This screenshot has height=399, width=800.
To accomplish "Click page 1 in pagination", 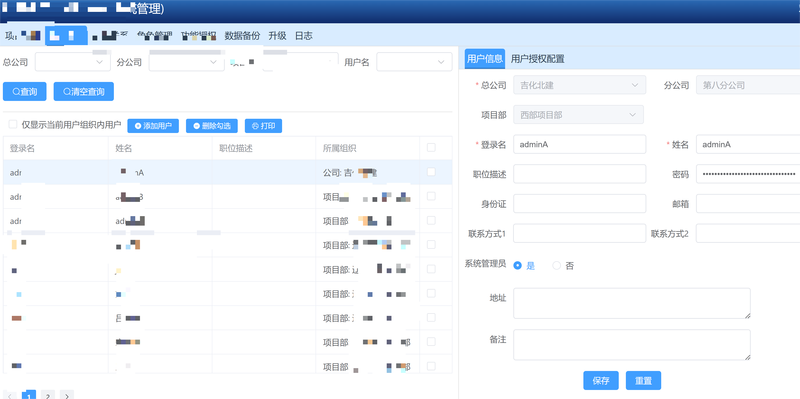I will coord(29,395).
